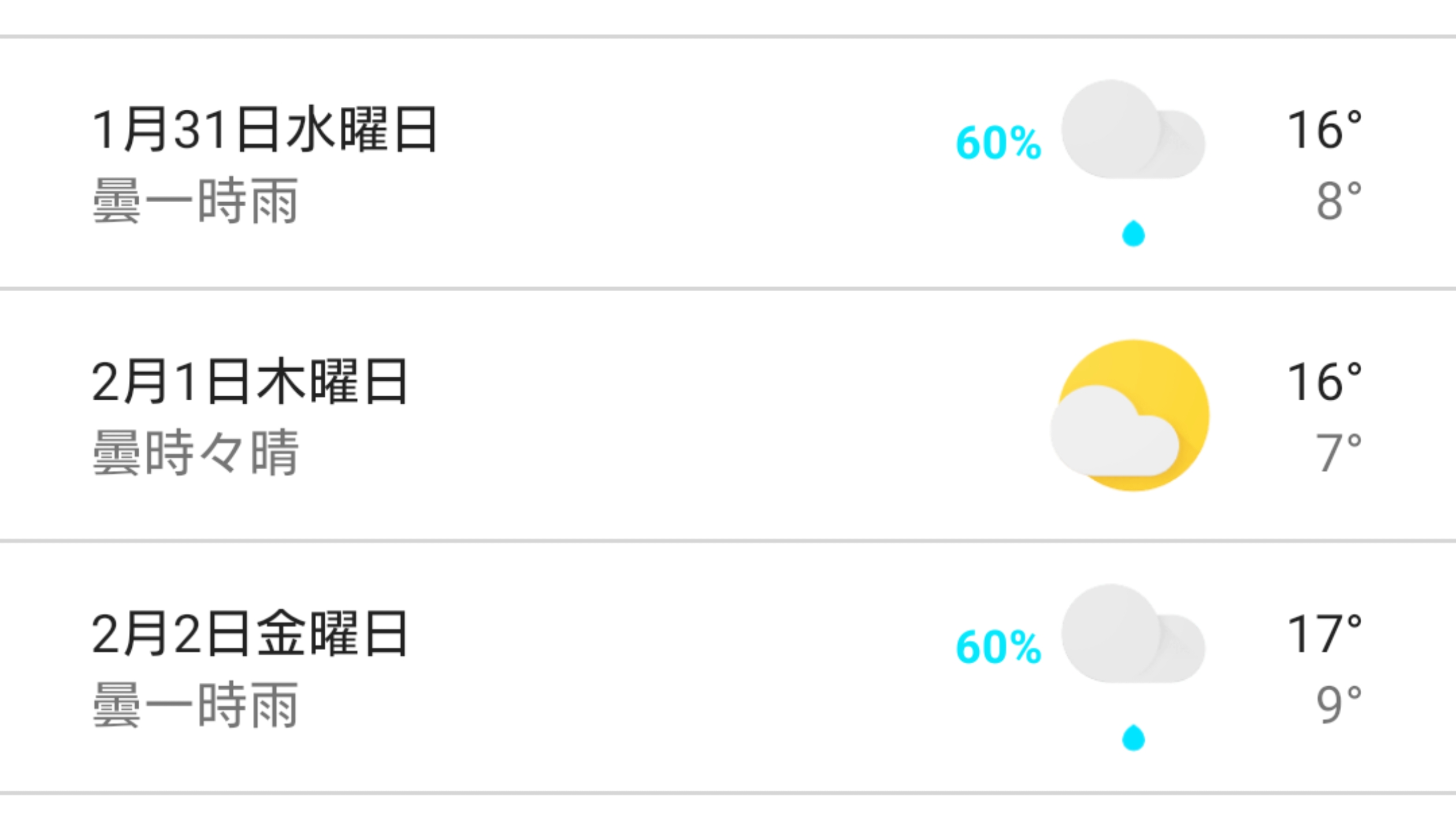This screenshot has height=818, width=1456.
Task: Tap the 曇一時雨 description for January 31
Action: (x=195, y=200)
